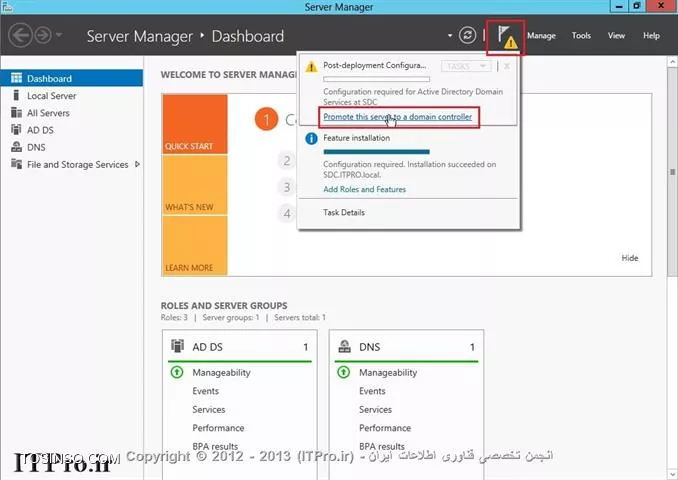This screenshot has width=678, height=480.
Task: Click the Post-deployment Configuration progress bar
Action: coord(377,79)
